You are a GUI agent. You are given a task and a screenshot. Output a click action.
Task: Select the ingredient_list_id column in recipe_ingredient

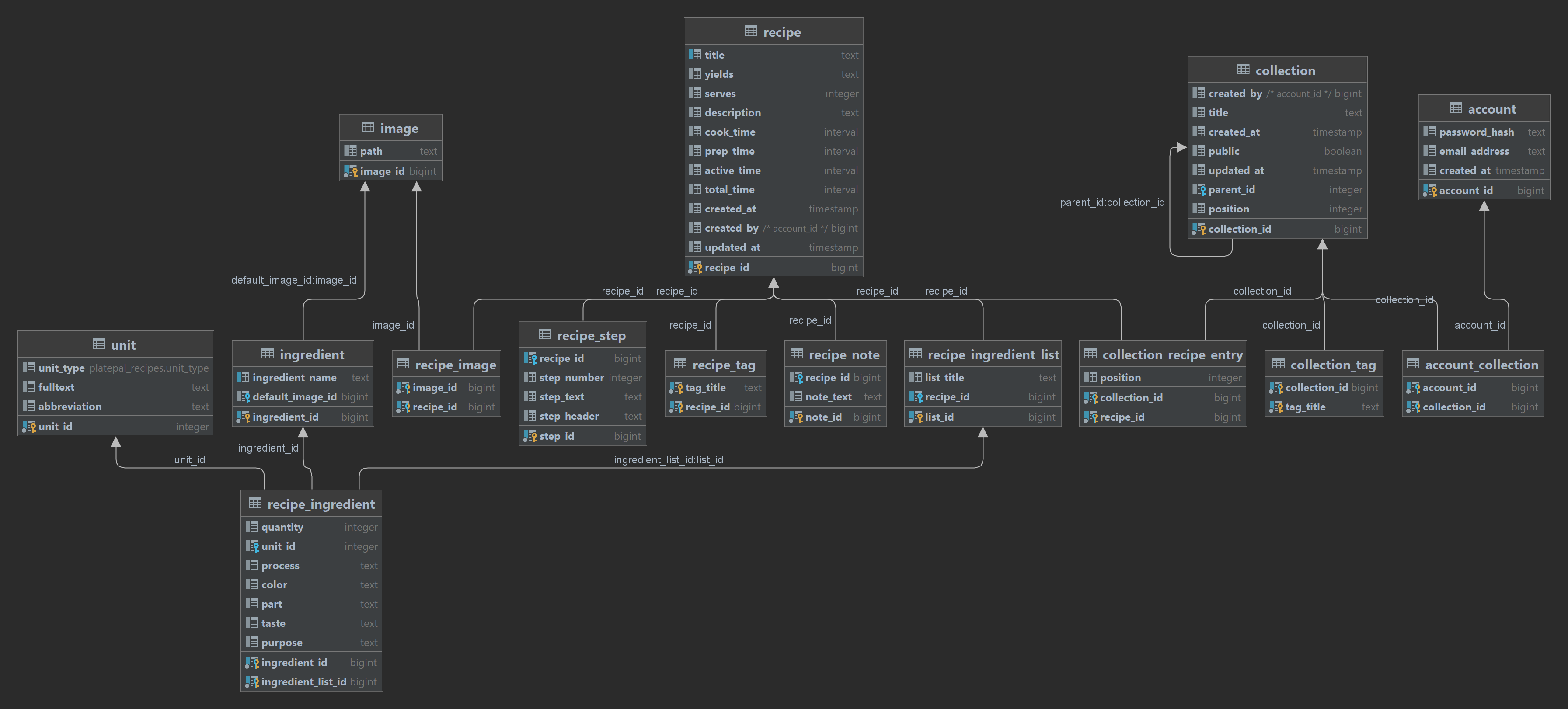click(x=312, y=681)
